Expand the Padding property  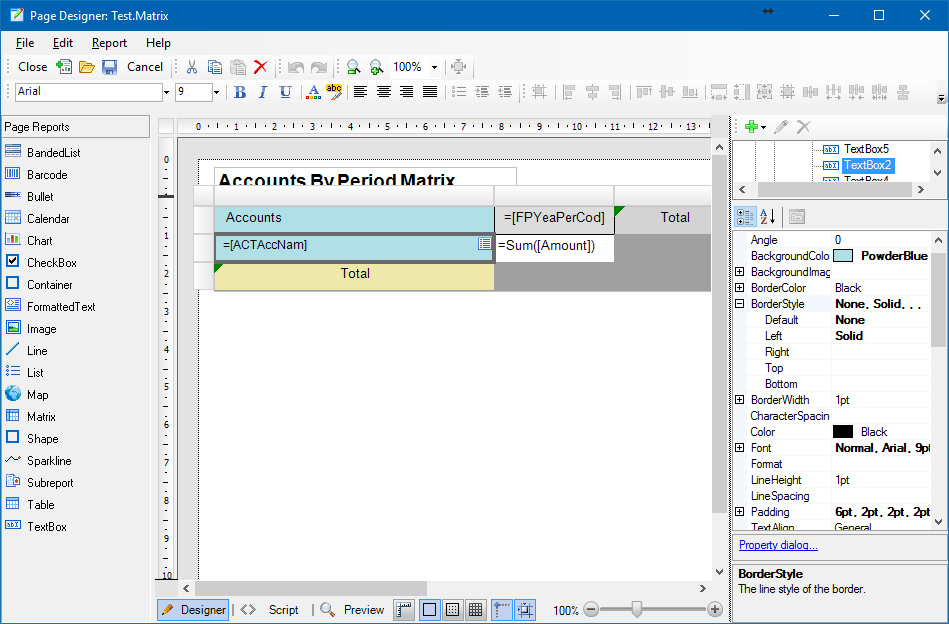[740, 511]
